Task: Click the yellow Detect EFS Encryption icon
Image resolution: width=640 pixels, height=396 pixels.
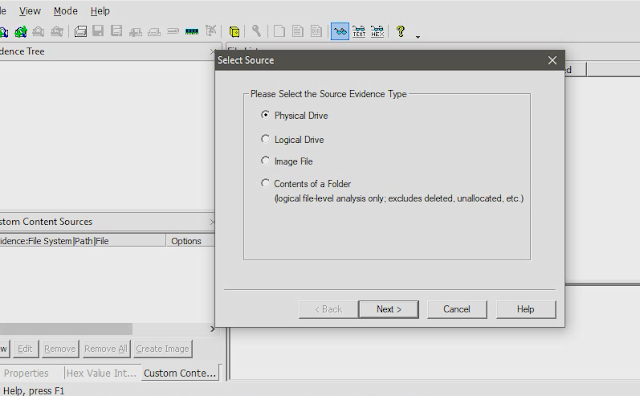Action: pyautogui.click(x=234, y=32)
